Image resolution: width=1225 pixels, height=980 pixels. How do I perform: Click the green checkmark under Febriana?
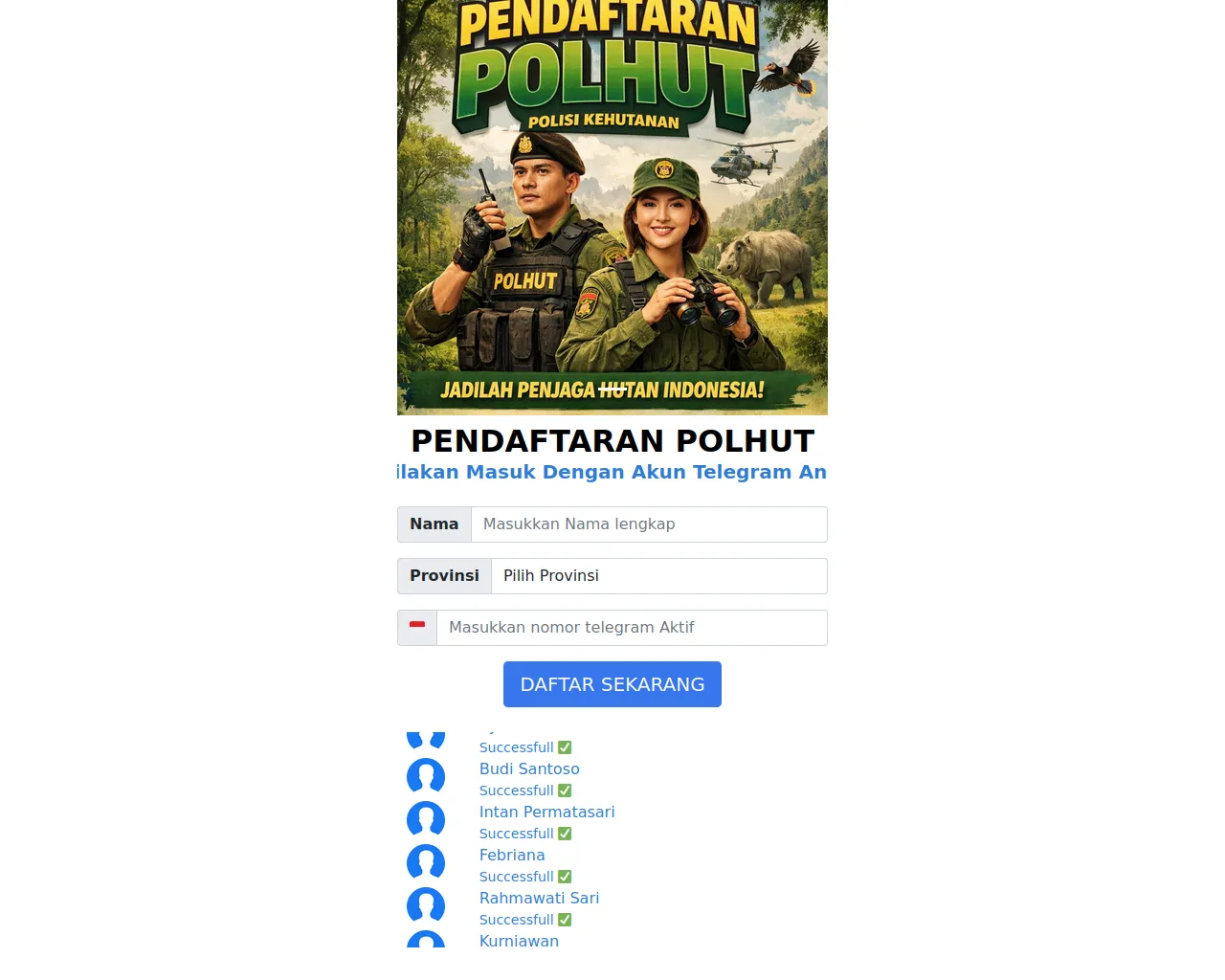pos(565,877)
